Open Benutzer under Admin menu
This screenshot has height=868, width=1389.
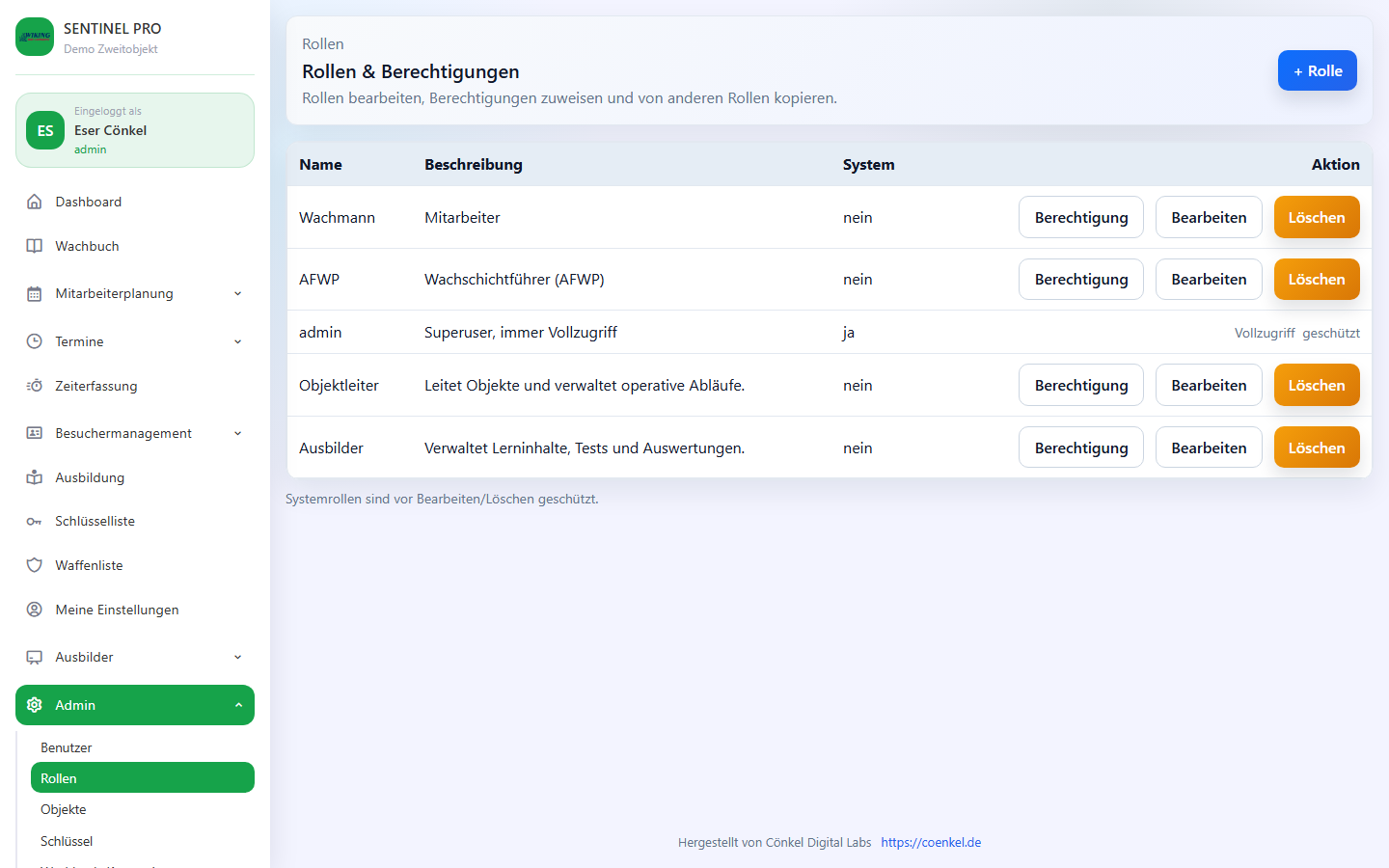67,747
